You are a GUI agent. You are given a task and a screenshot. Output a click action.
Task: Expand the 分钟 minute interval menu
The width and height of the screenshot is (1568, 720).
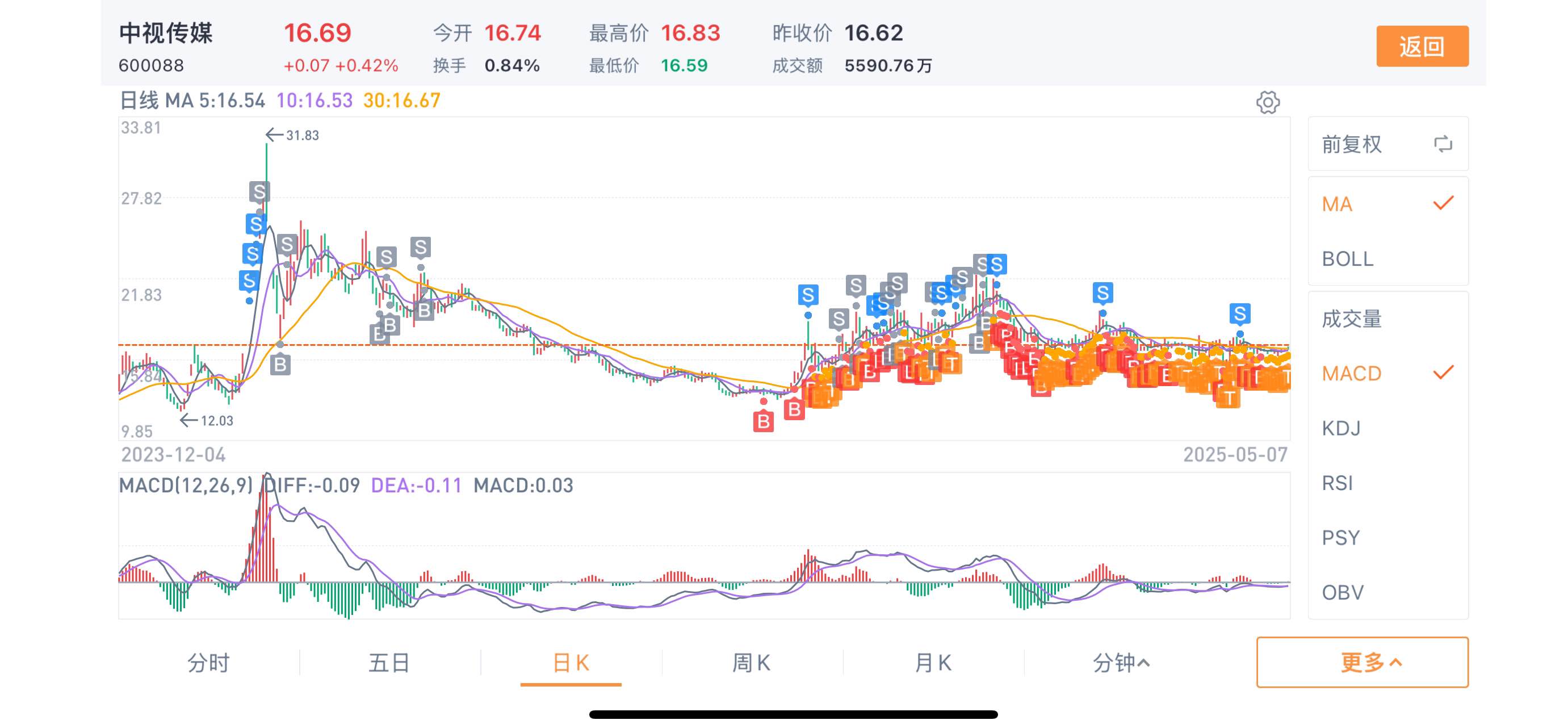click(x=1121, y=662)
